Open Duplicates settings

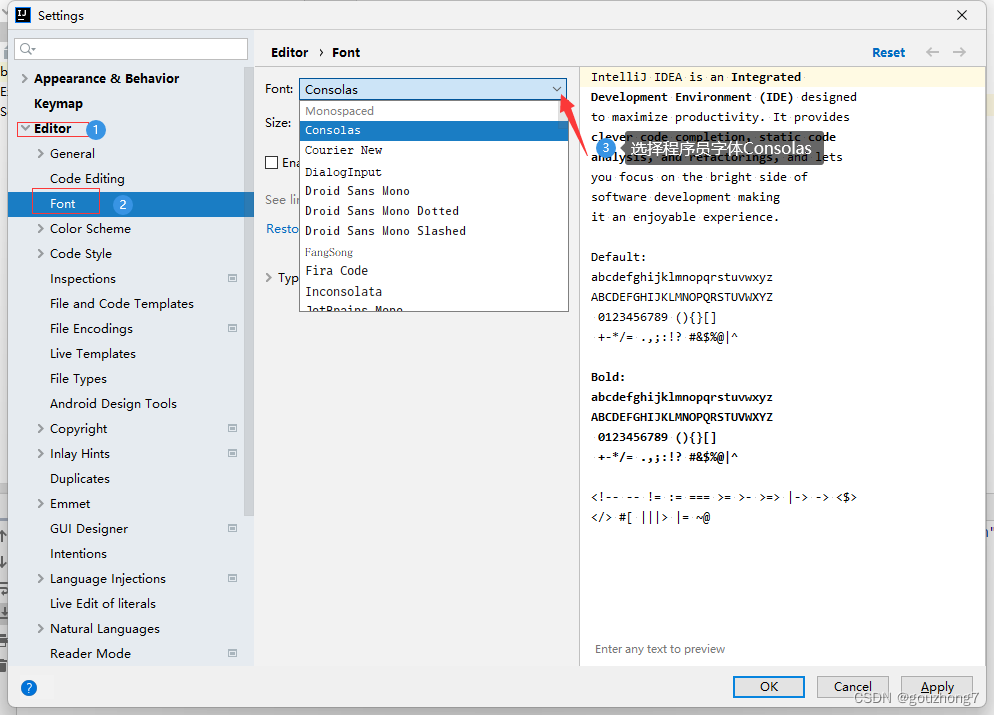pyautogui.click(x=79, y=479)
